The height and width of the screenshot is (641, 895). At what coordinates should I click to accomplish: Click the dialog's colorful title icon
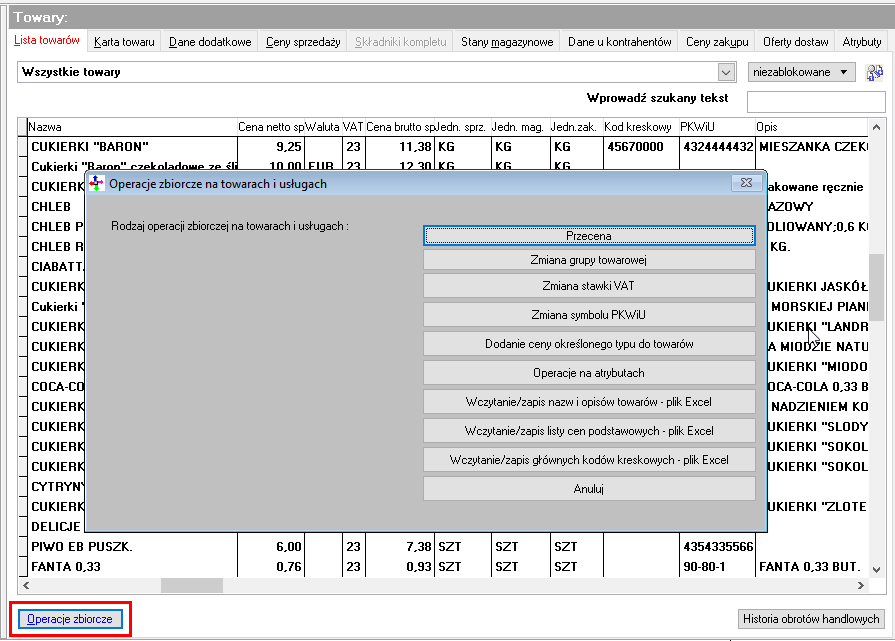coord(96,183)
